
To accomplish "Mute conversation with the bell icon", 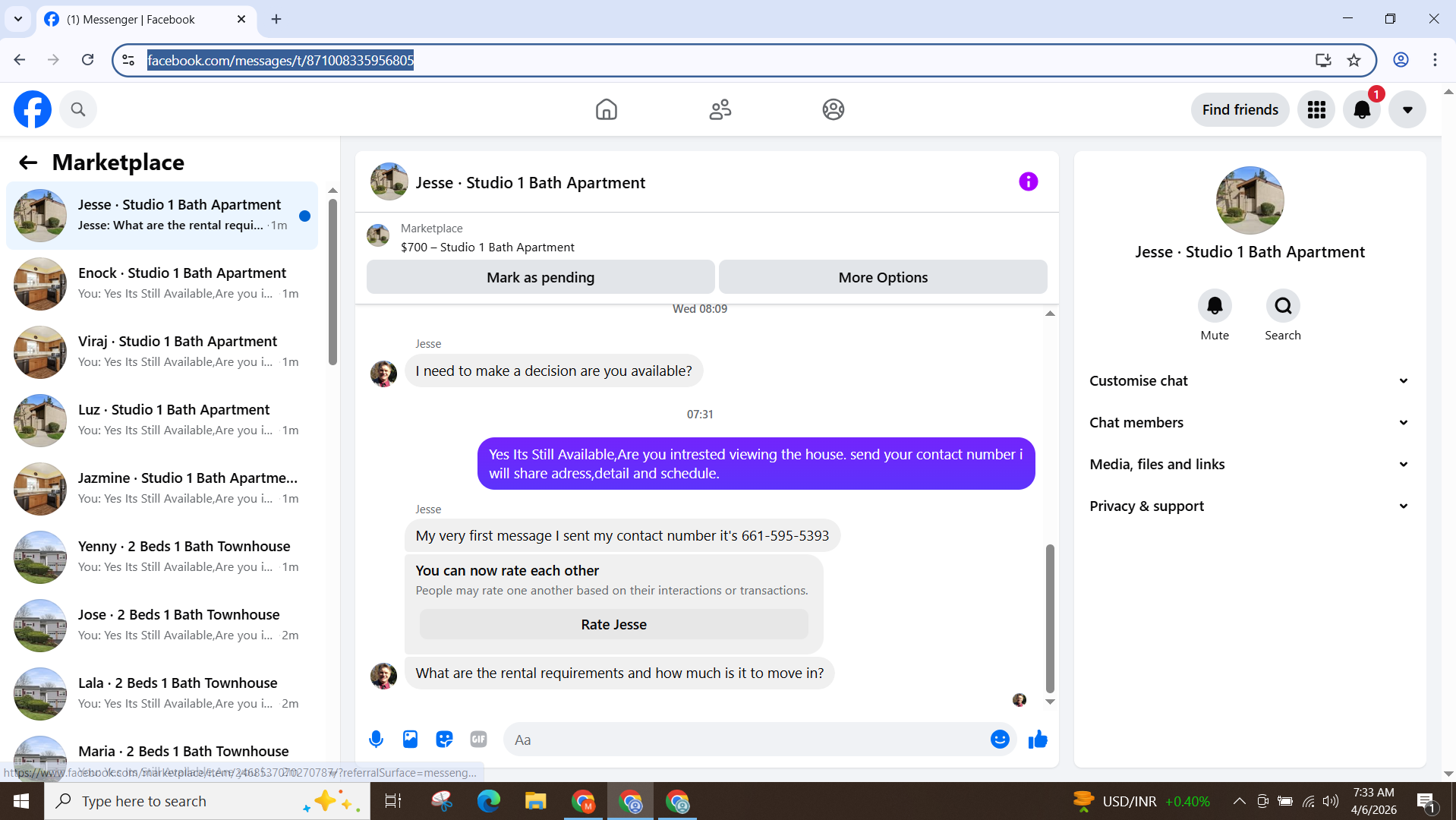I will point(1215,306).
